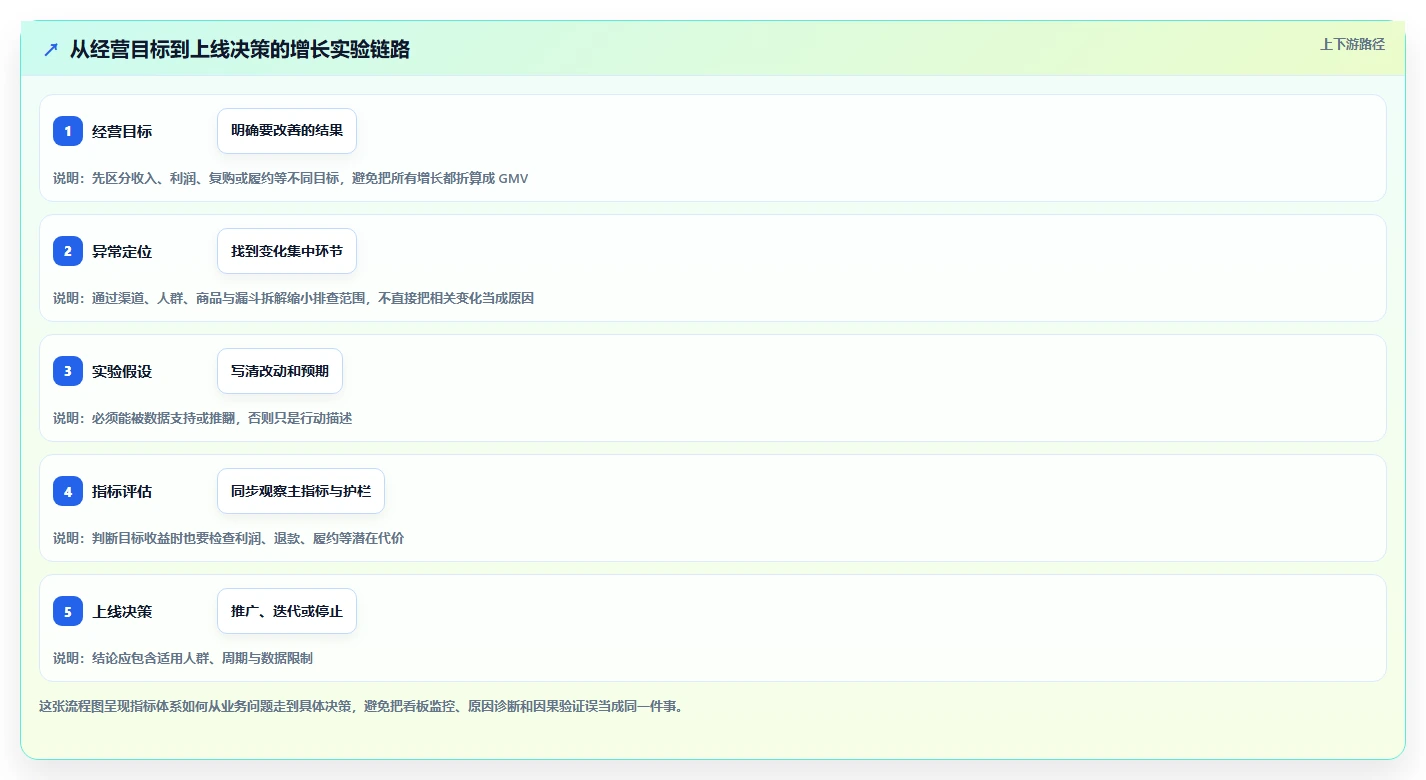Click the 上下游路径 label in header

pos(1352,44)
